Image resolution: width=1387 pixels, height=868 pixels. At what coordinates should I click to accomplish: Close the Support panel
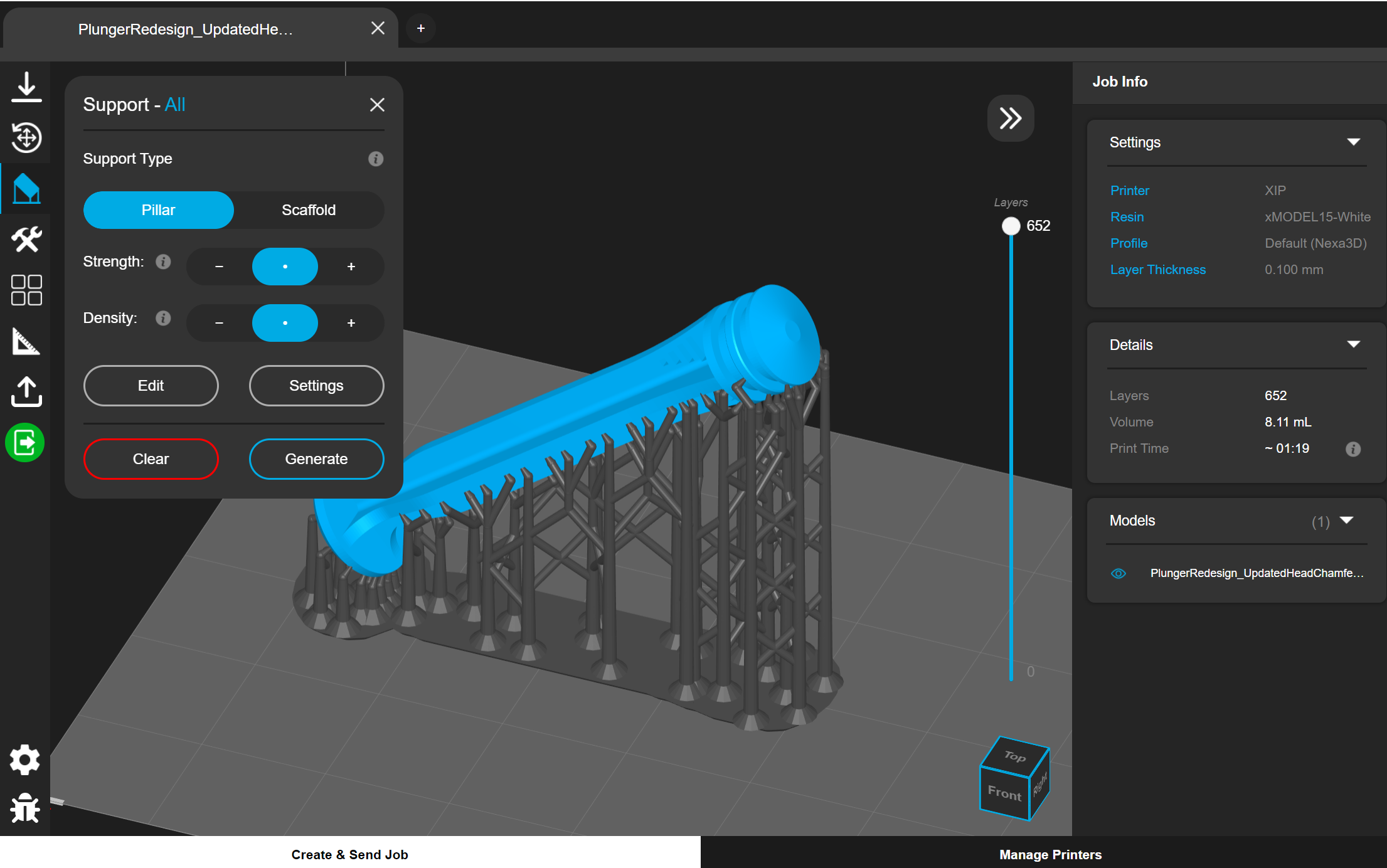[377, 105]
